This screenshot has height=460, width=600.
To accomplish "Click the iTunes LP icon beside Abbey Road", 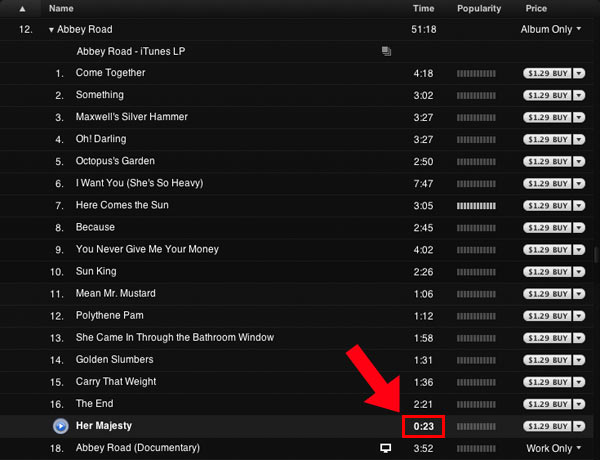I will 385,51.
